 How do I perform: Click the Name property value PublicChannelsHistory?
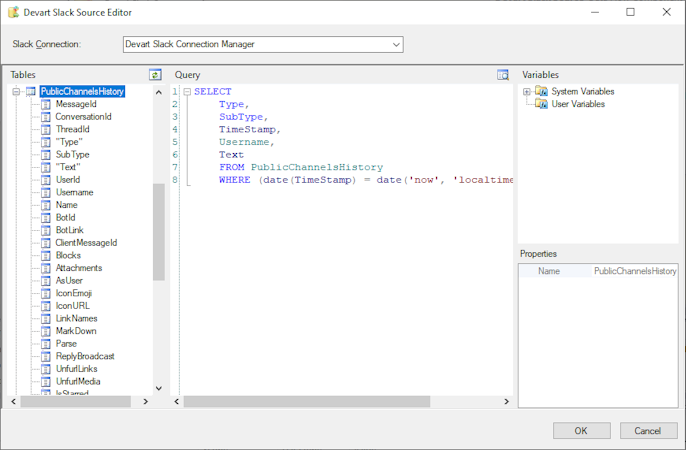click(x=635, y=271)
